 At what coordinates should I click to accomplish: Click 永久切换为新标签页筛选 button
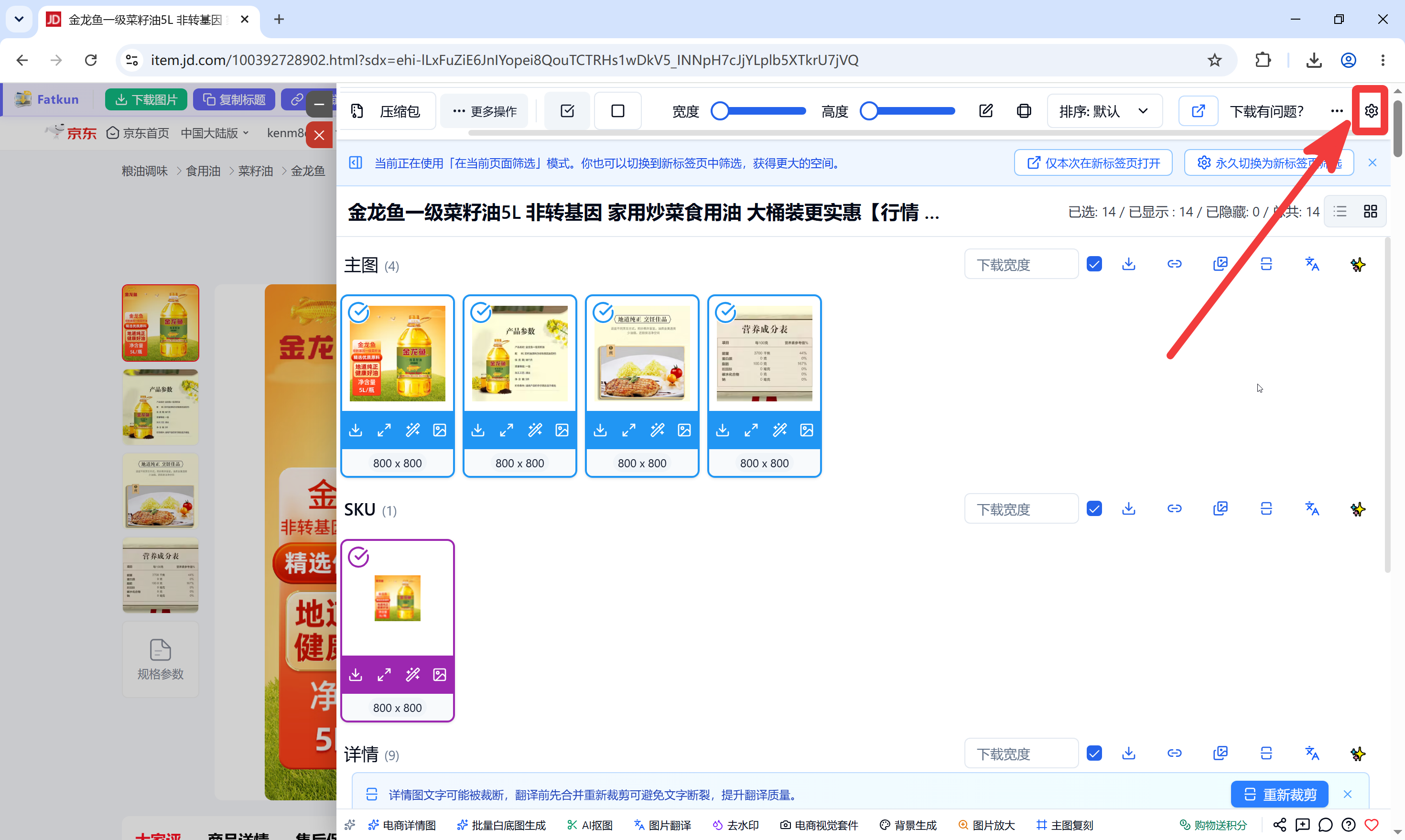pos(1269,163)
